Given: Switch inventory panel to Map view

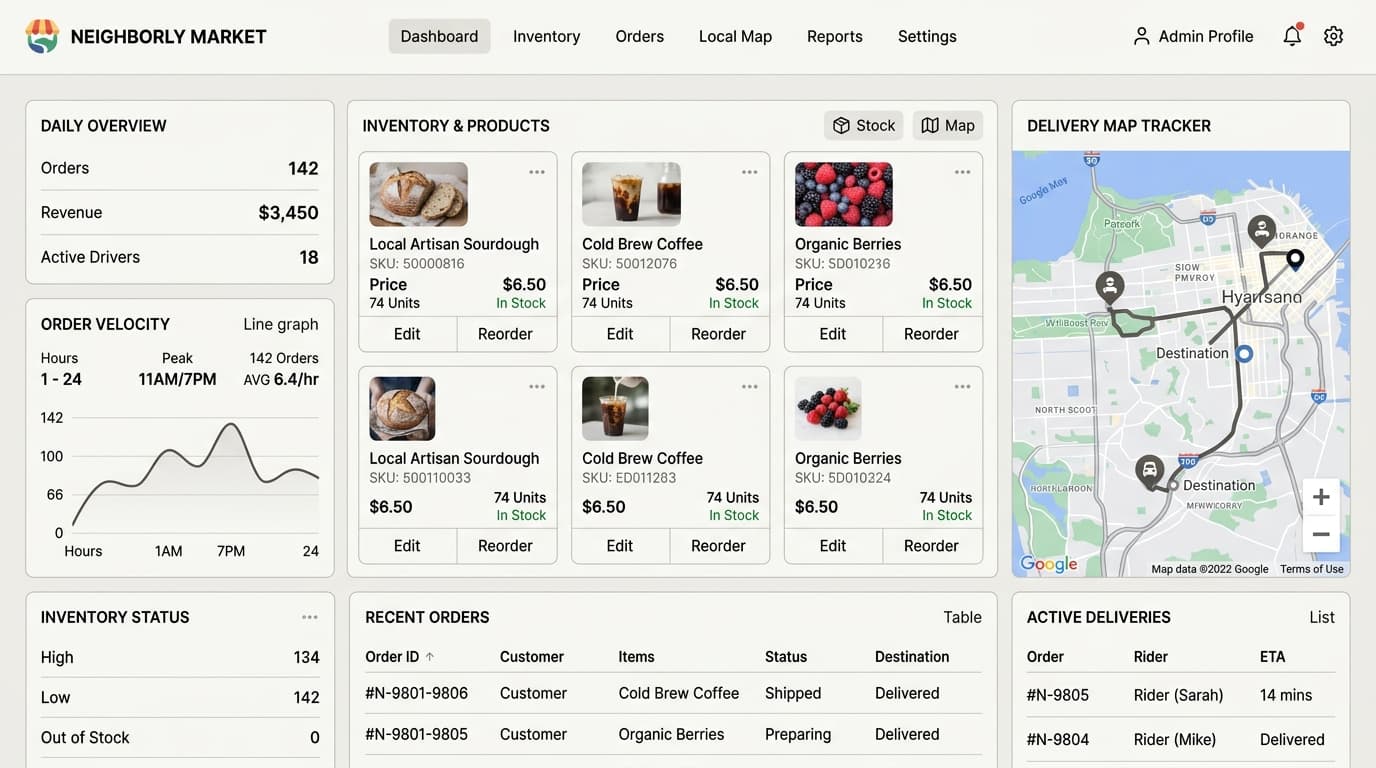Looking at the screenshot, I should [x=948, y=125].
